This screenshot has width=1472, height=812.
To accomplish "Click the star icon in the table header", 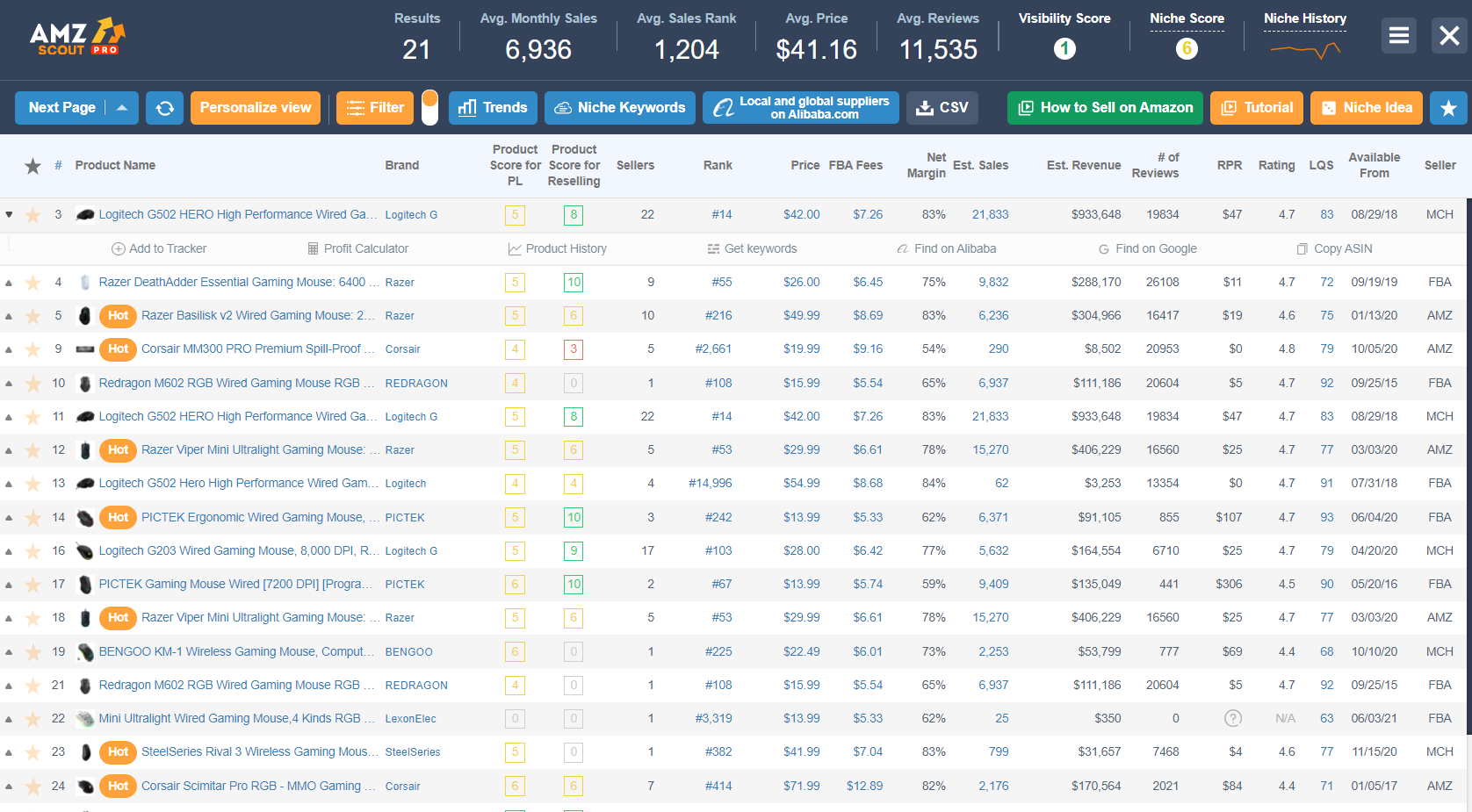I will [32, 166].
